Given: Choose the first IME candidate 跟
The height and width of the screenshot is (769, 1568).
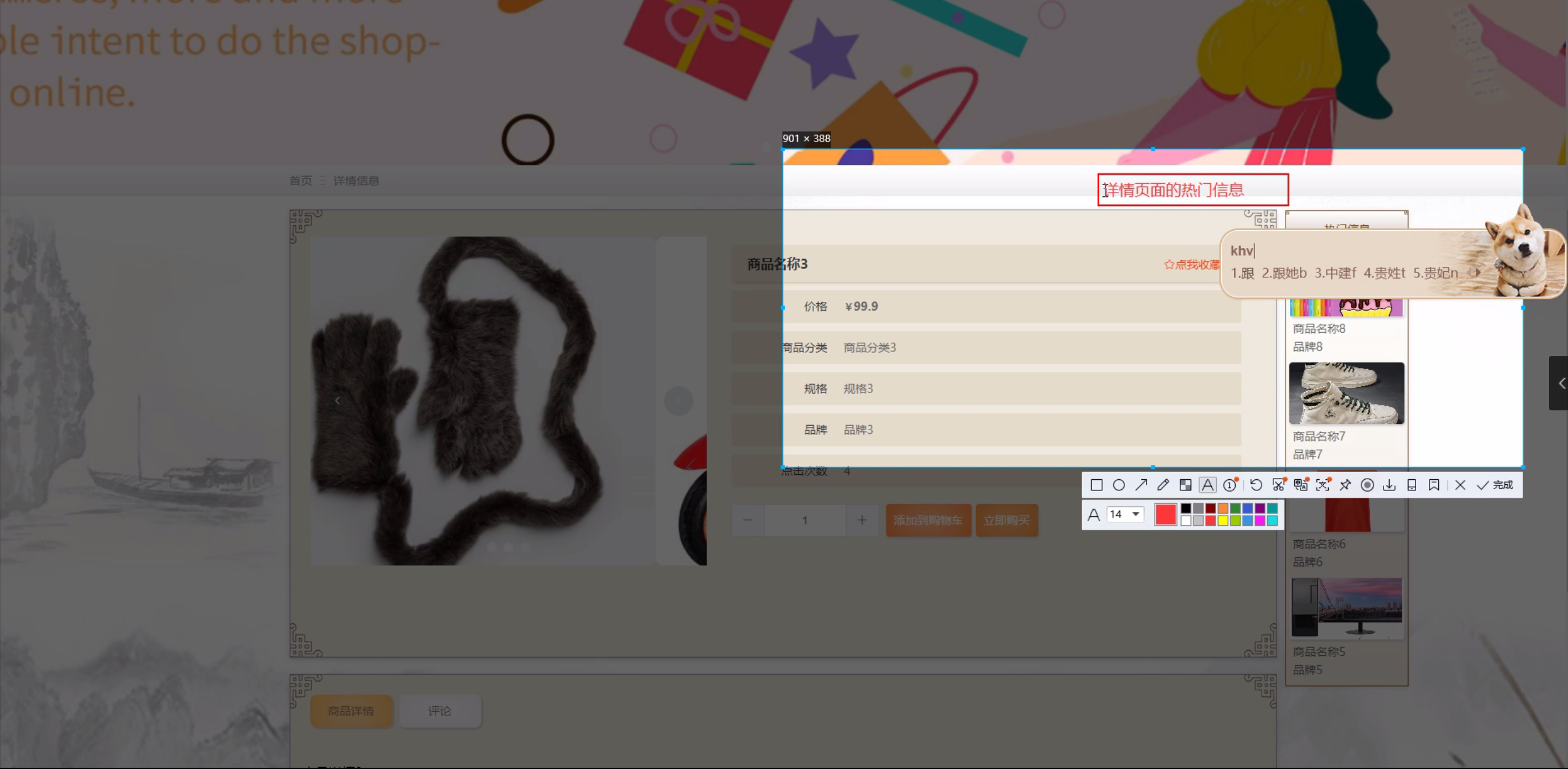Looking at the screenshot, I should point(1243,273).
